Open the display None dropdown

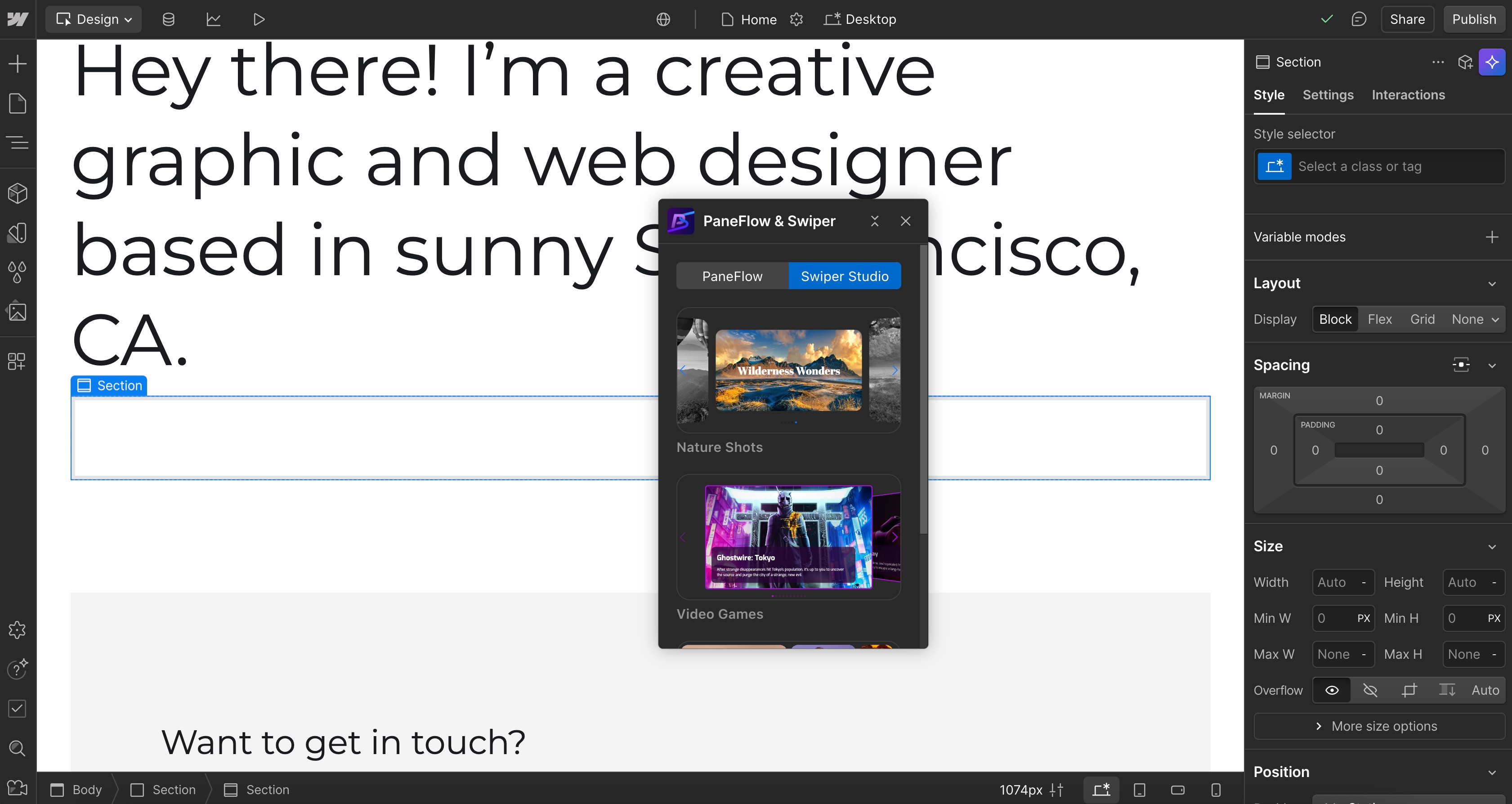point(1475,319)
